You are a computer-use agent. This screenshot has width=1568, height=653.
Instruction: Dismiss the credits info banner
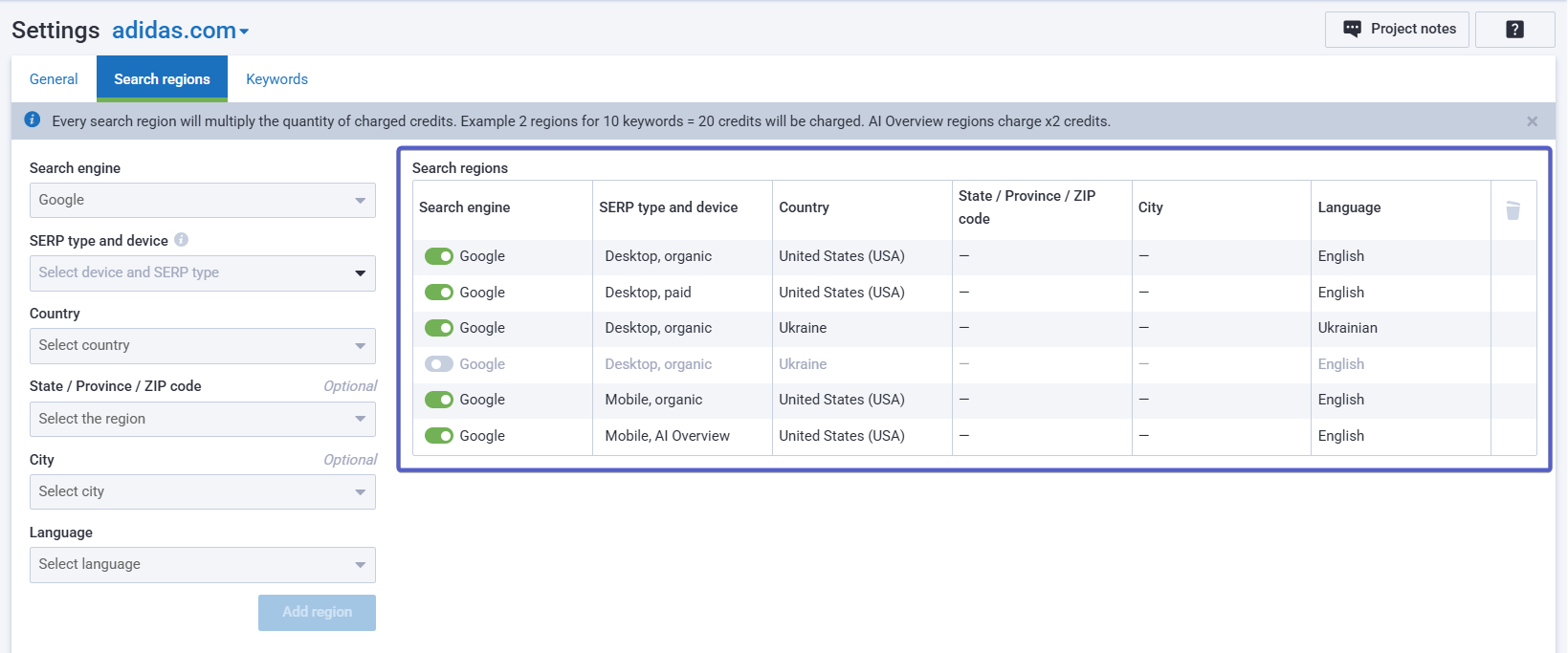click(x=1532, y=121)
